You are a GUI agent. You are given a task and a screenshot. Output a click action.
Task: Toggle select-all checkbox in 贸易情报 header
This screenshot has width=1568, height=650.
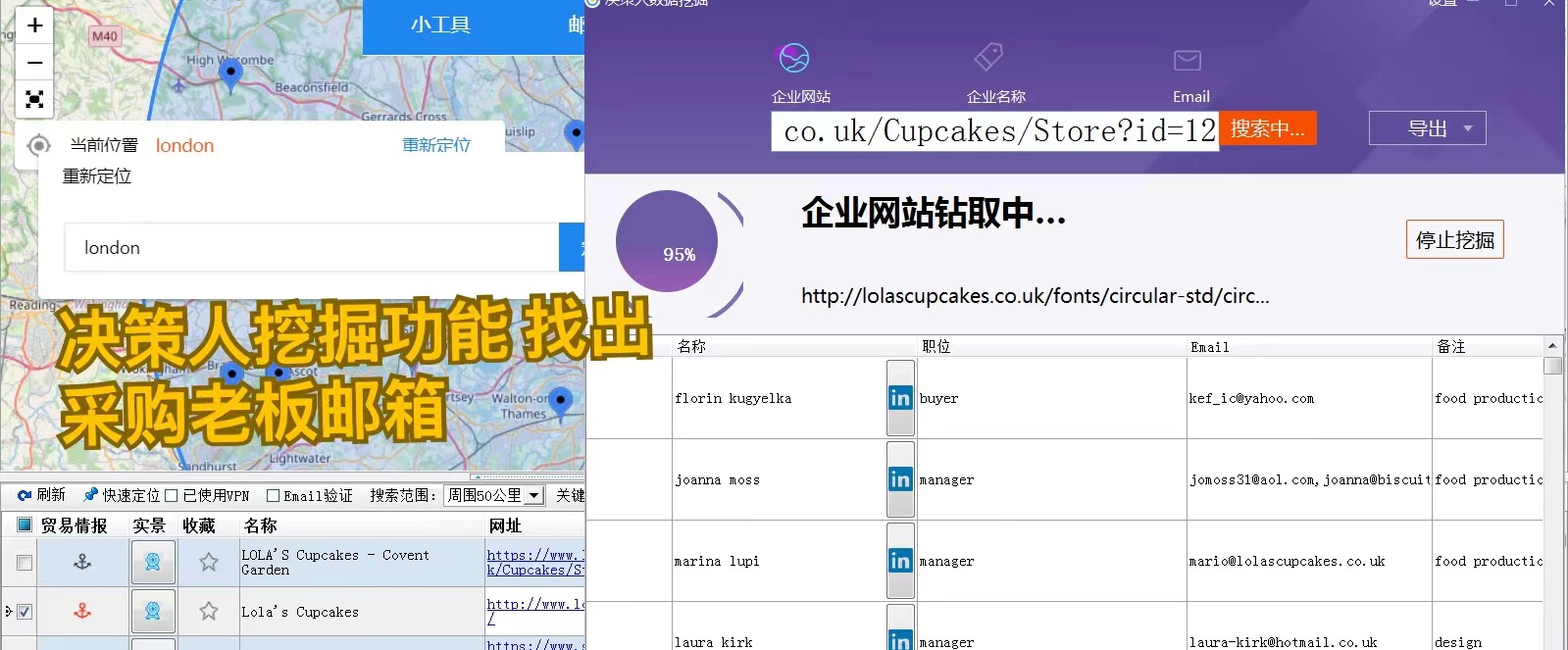[25, 525]
